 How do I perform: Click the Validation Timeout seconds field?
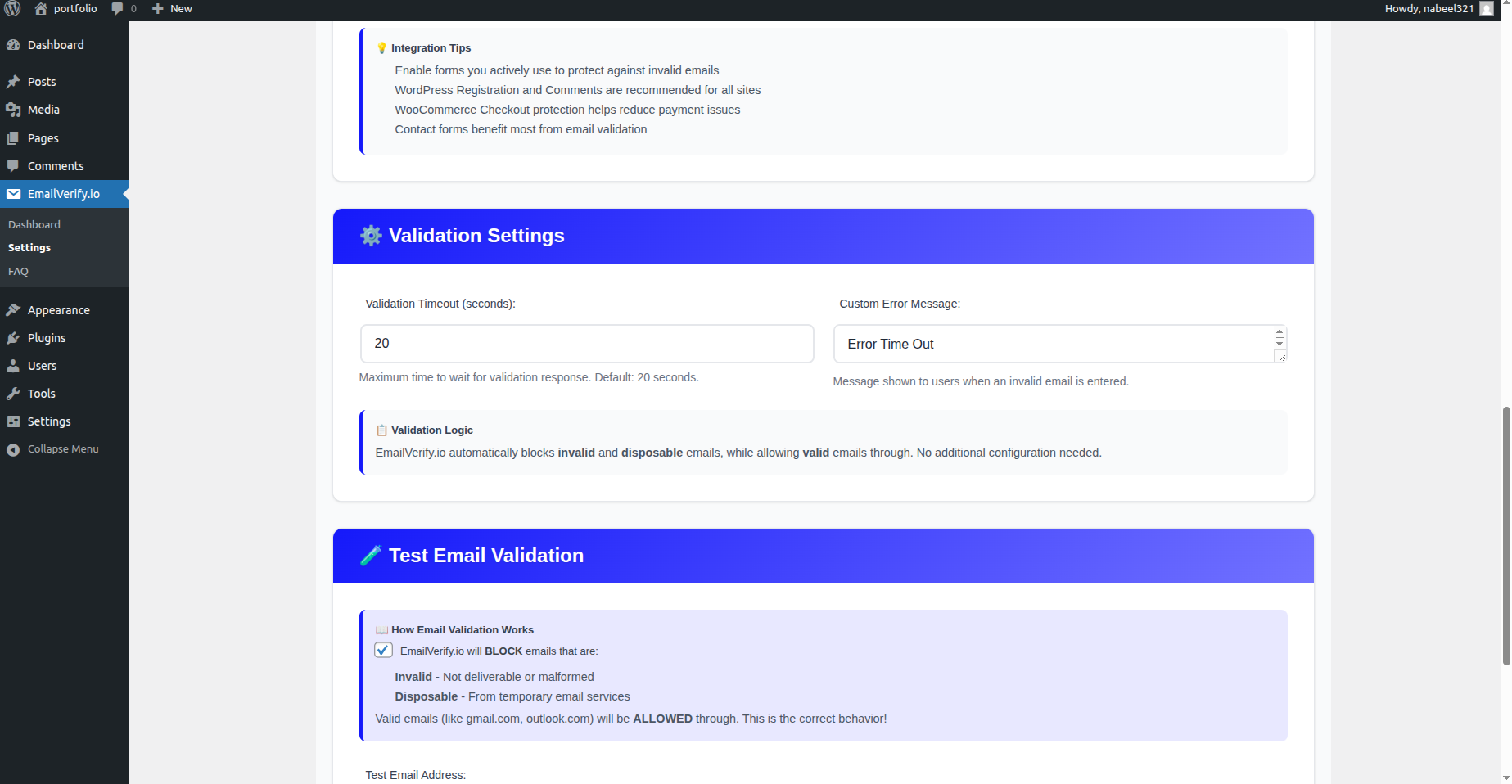587,344
